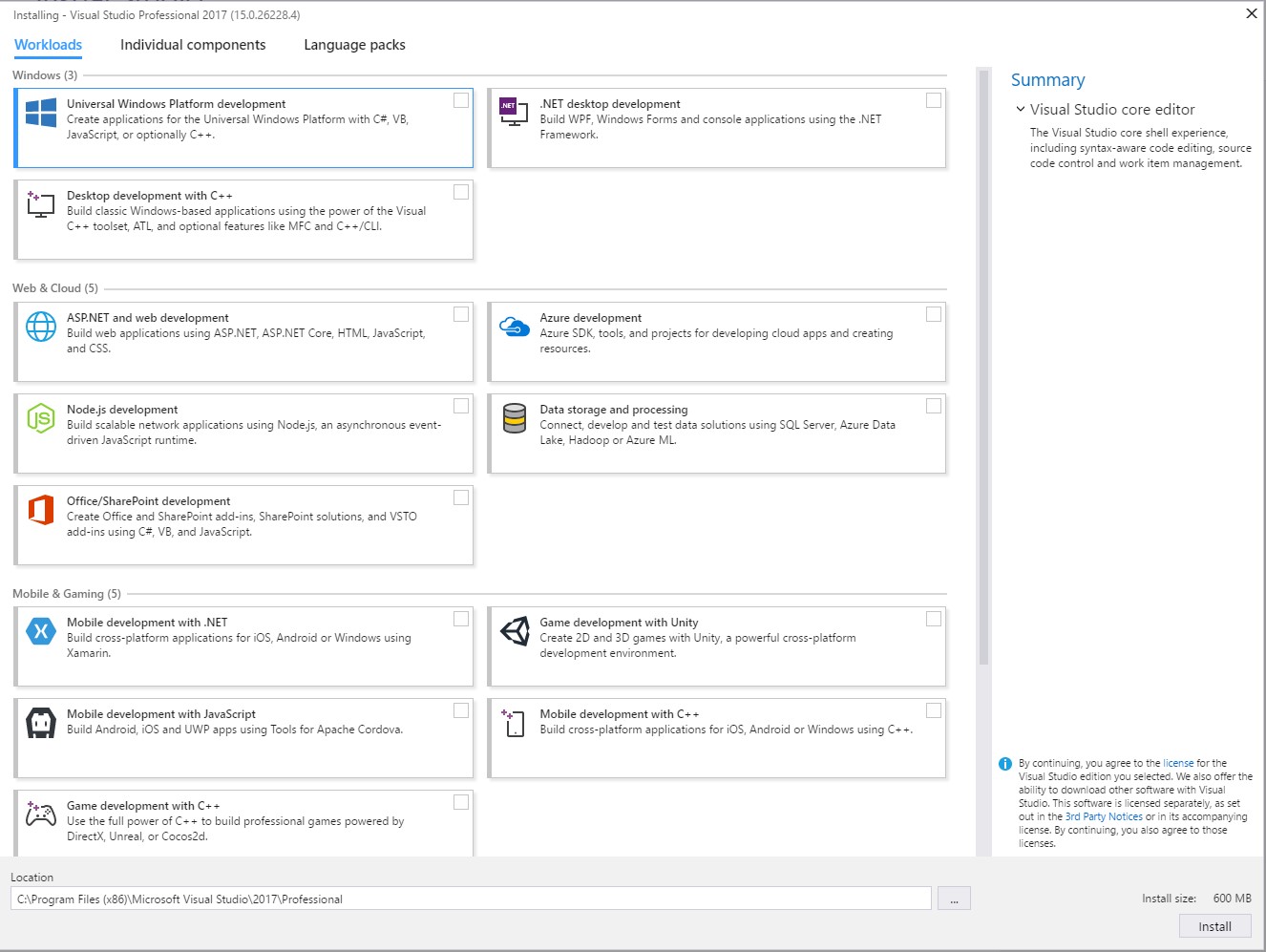Select the Game development with C++ checkbox
This screenshot has width=1266, height=952.
tap(461, 802)
